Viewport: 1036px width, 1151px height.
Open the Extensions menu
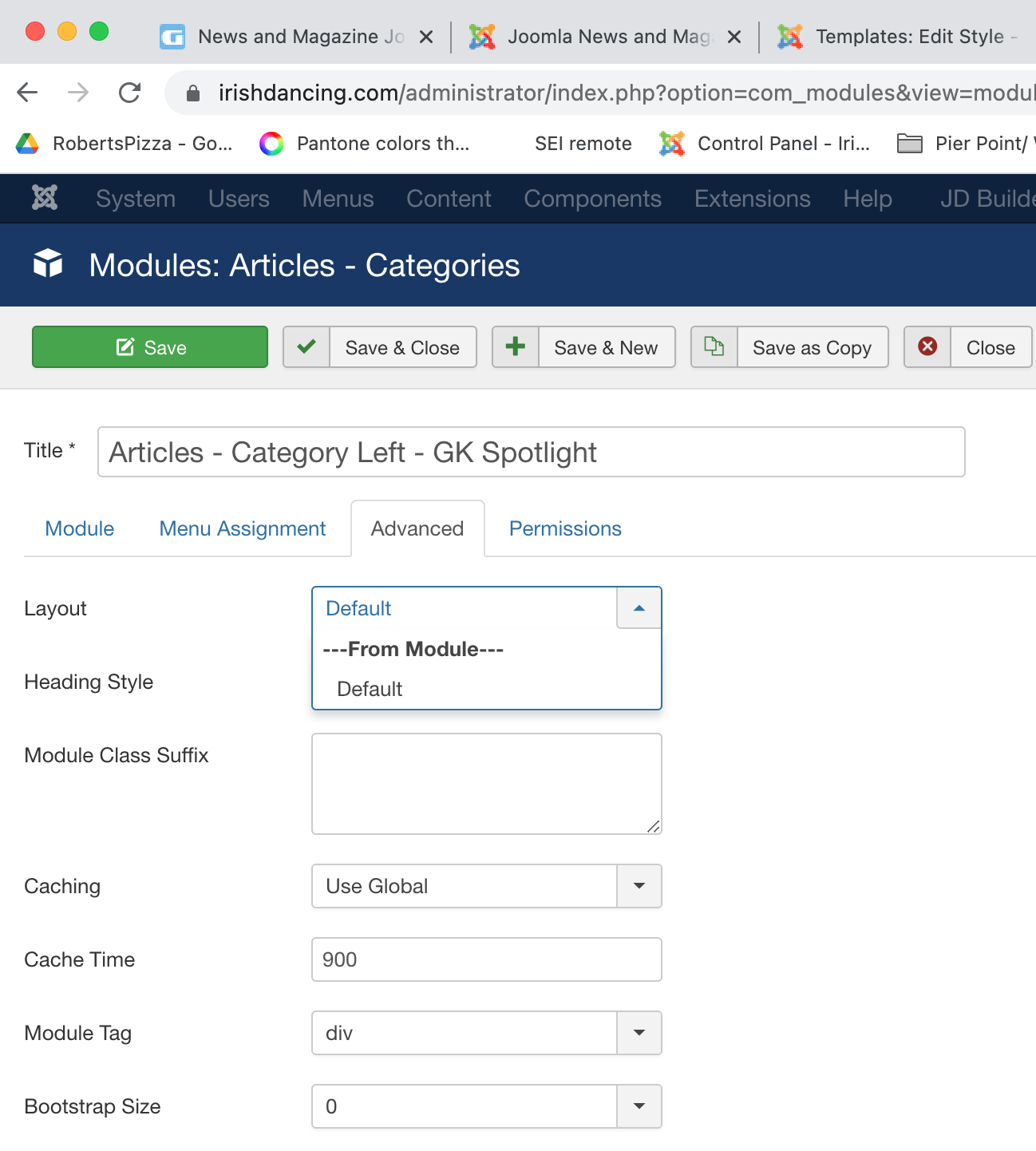752,199
